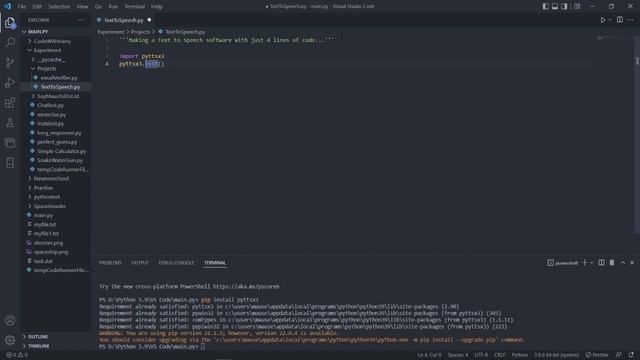Open the Manage gear settings icon
640x360 pixels.
[x=10, y=340]
